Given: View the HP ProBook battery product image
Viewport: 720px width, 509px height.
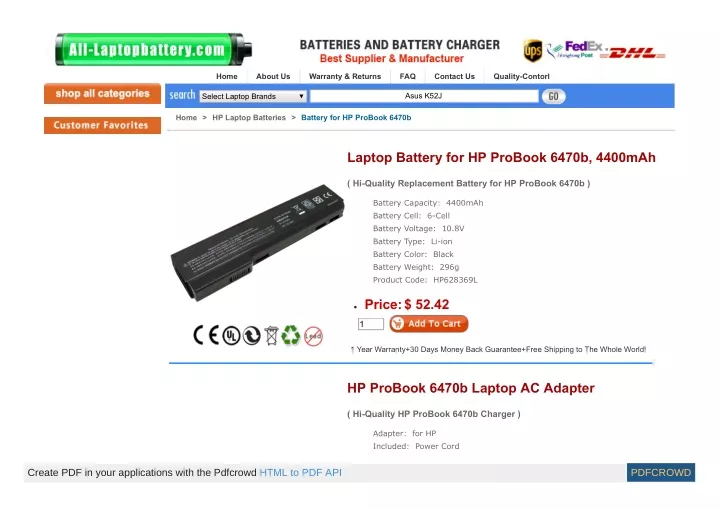Looking at the screenshot, I should (x=258, y=243).
